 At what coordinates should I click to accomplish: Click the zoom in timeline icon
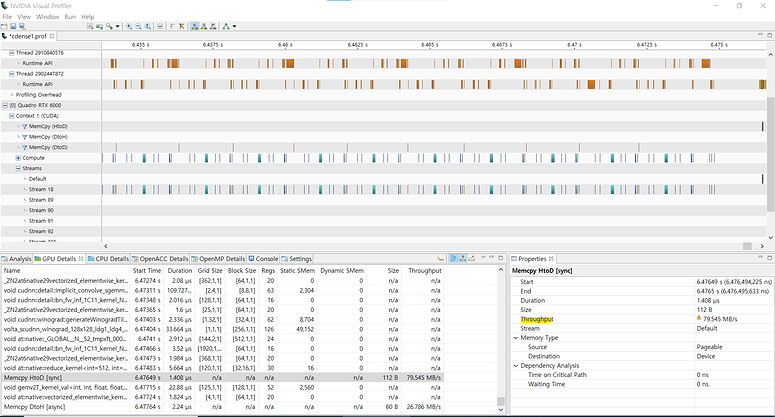pyautogui.click(x=129, y=25)
